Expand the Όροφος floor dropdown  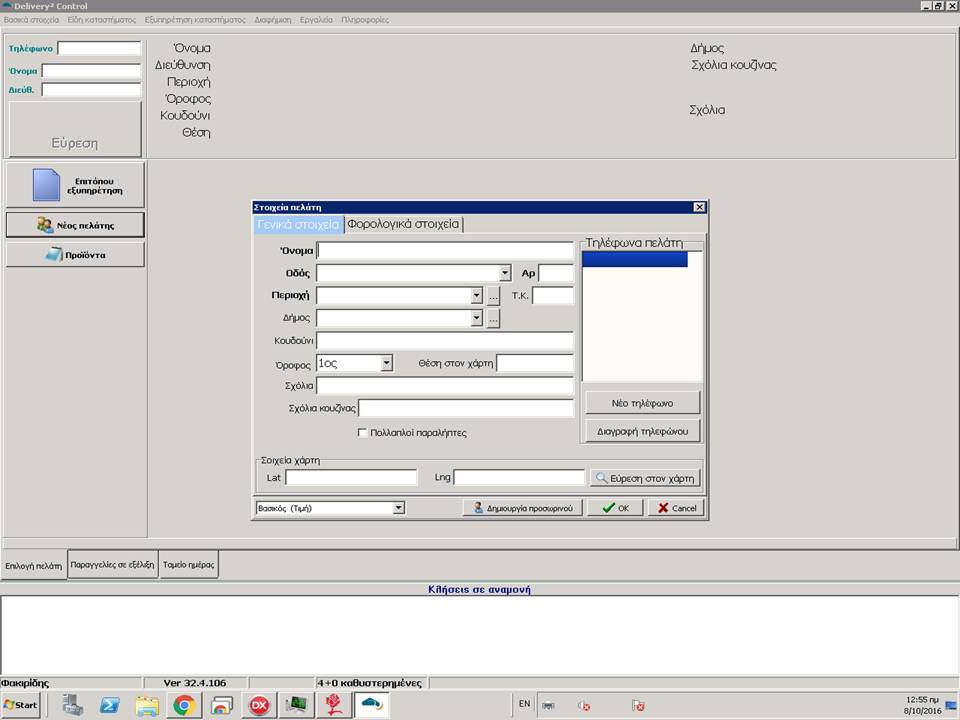click(x=386, y=363)
